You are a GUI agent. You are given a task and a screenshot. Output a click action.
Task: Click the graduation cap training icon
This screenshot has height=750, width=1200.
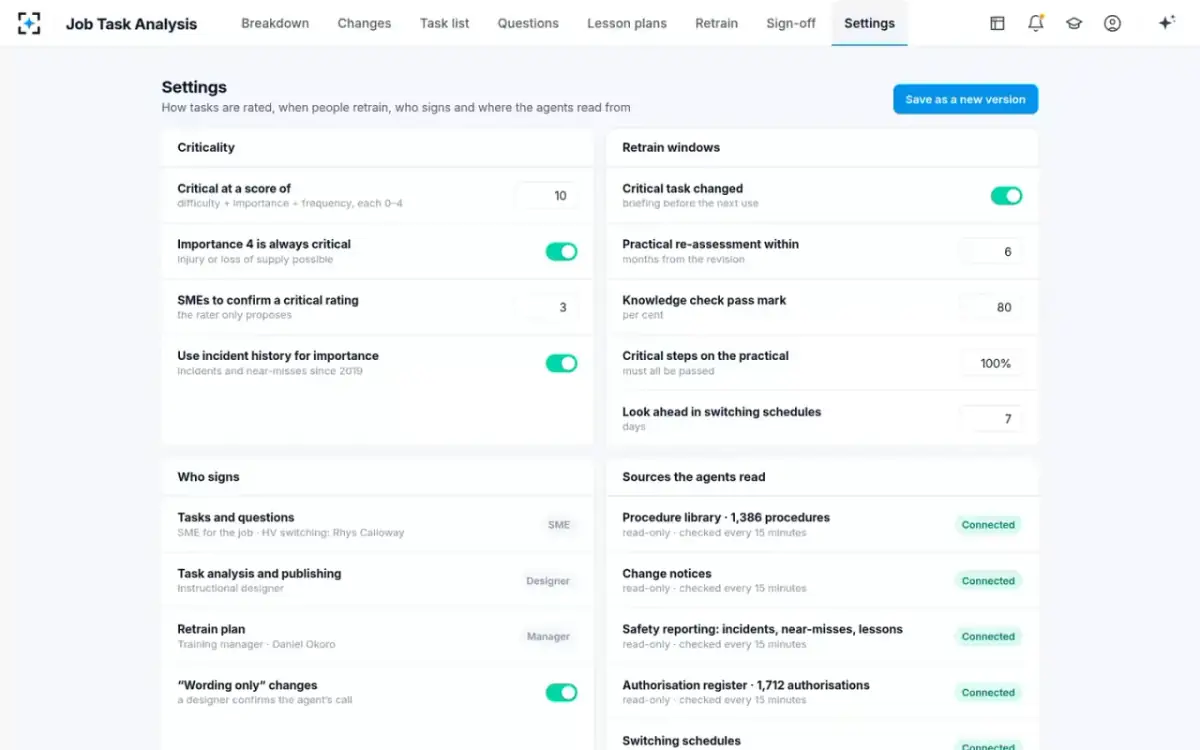1074,23
